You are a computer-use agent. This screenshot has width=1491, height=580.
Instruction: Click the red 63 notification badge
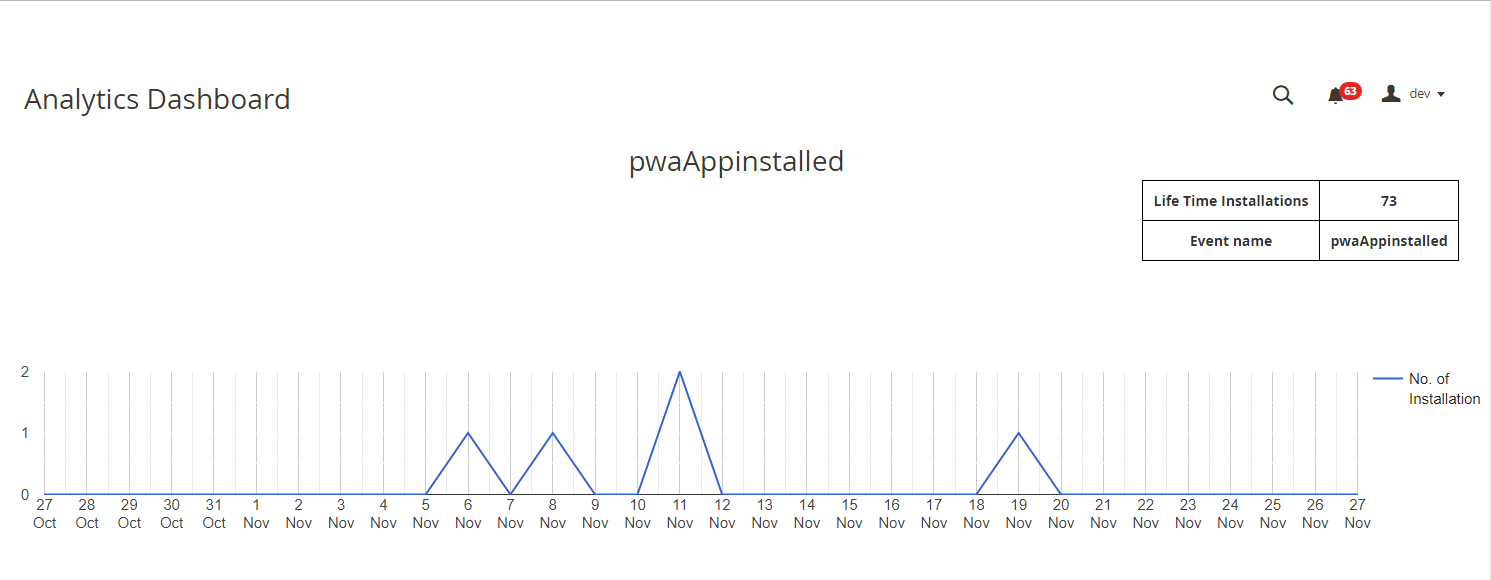(1350, 91)
